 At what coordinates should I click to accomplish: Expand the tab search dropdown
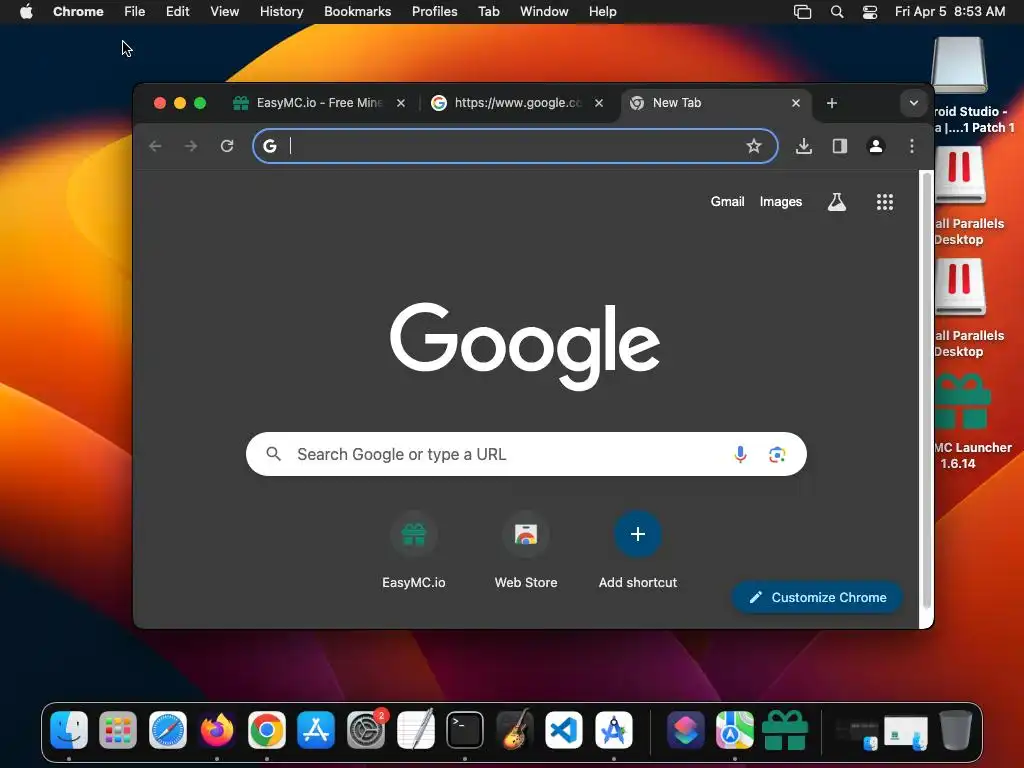[914, 103]
